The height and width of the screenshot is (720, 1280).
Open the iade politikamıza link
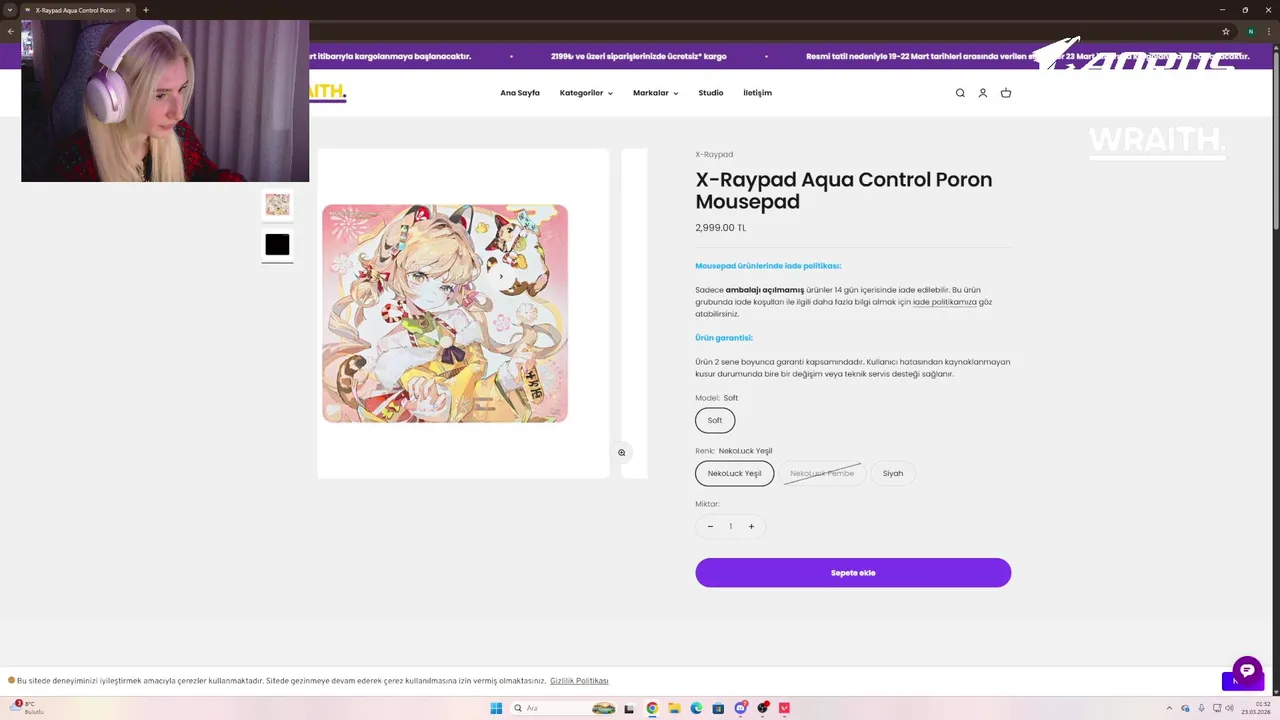(x=945, y=302)
